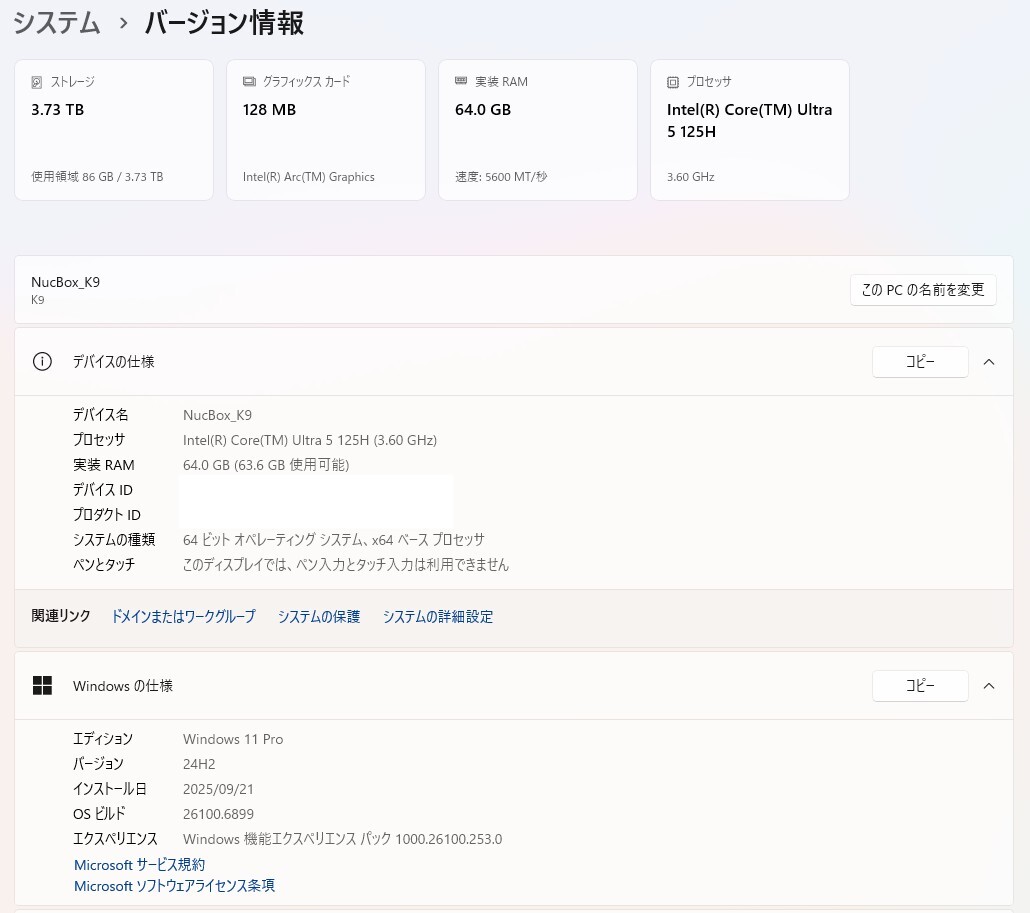Click the デバイスの仕様 section header text
Viewport: 1030px width, 913px height.
[113, 362]
